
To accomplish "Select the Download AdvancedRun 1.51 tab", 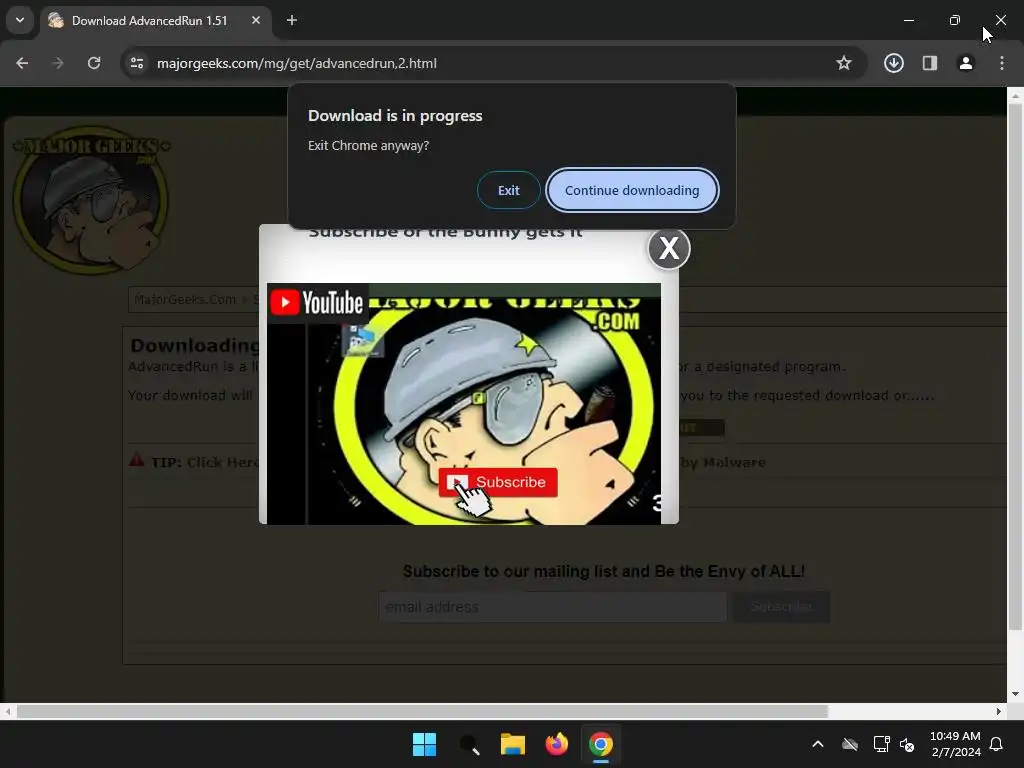I will pos(149,21).
